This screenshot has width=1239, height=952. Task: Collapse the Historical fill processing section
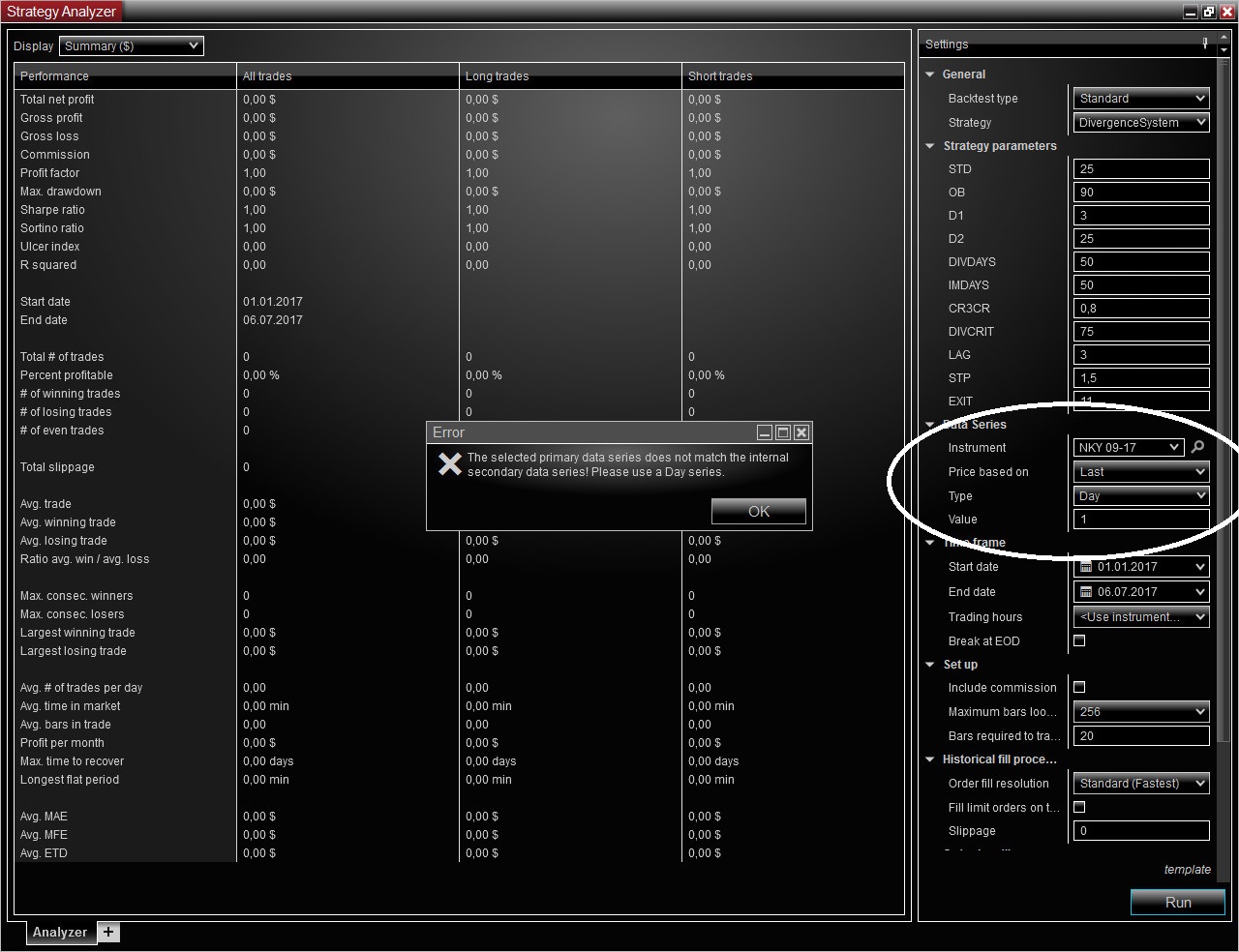pos(930,759)
